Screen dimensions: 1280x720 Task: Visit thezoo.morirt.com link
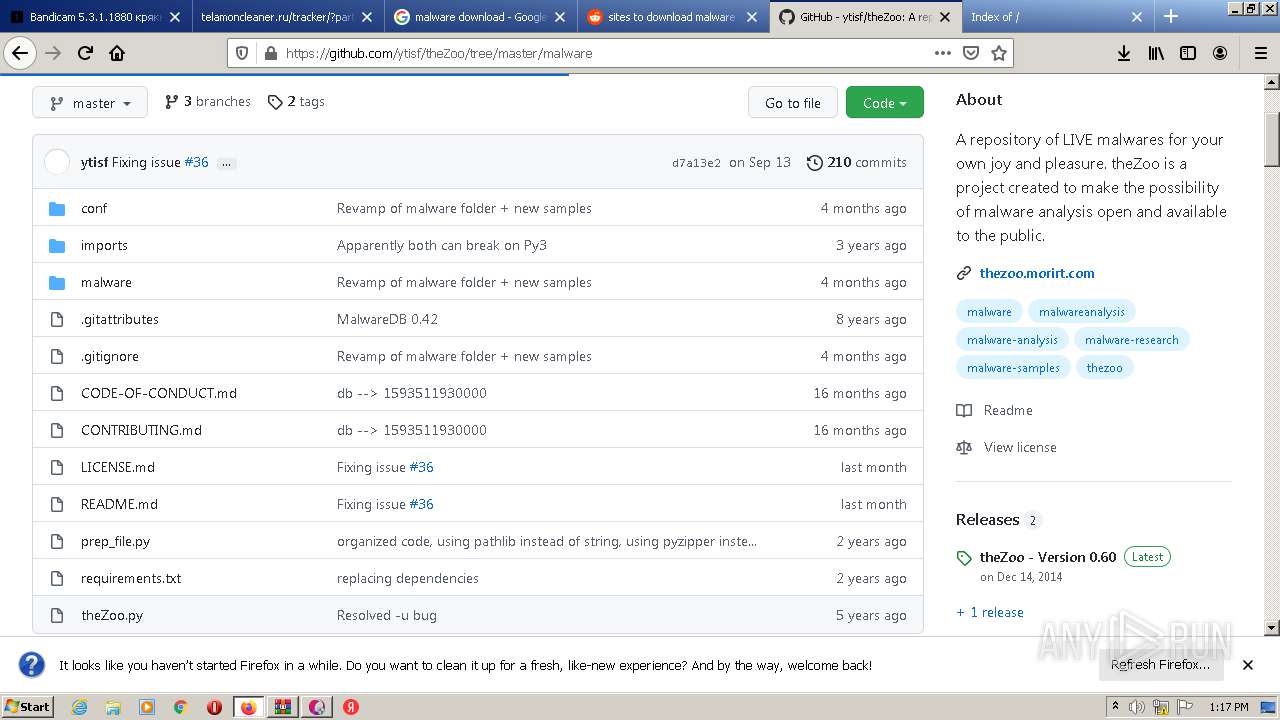click(1037, 273)
